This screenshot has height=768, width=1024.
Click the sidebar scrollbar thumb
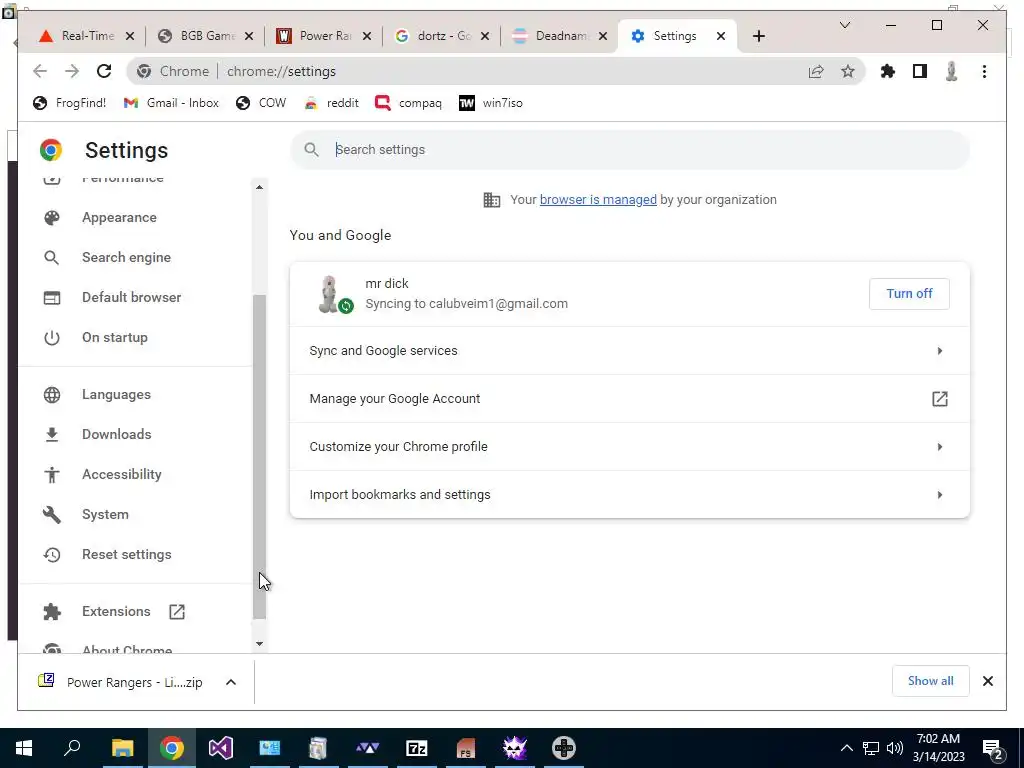259,457
